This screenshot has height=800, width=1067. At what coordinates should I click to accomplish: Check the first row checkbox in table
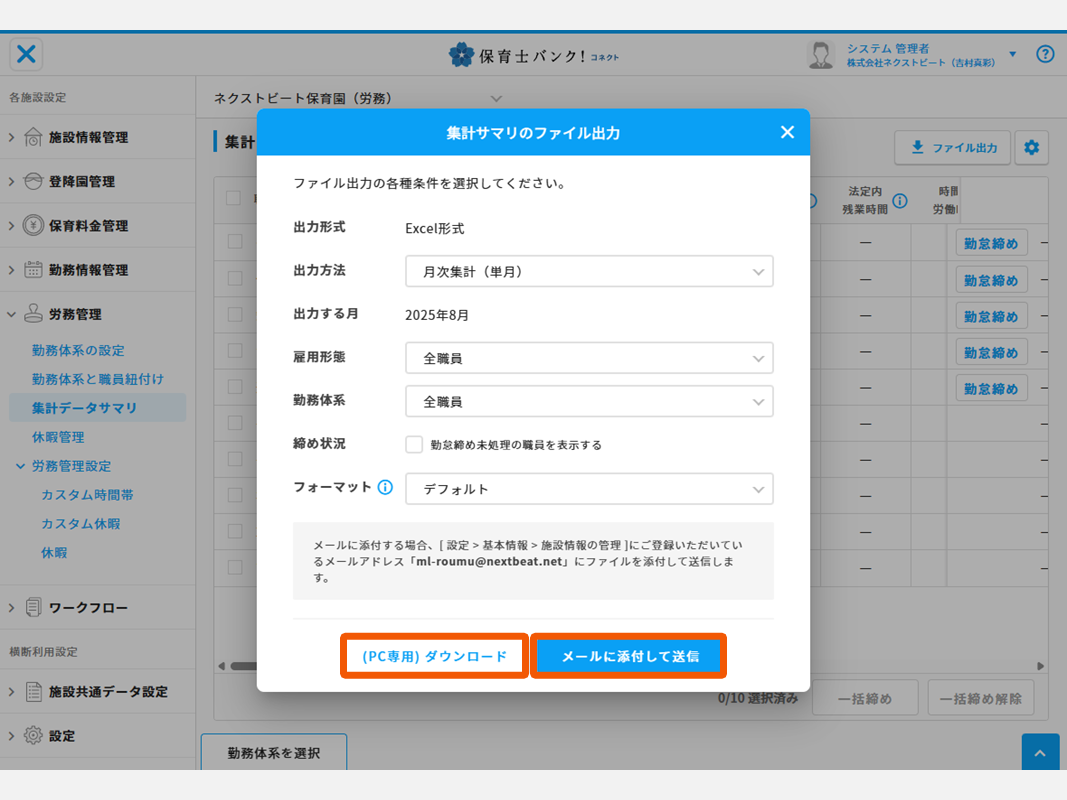(234, 241)
